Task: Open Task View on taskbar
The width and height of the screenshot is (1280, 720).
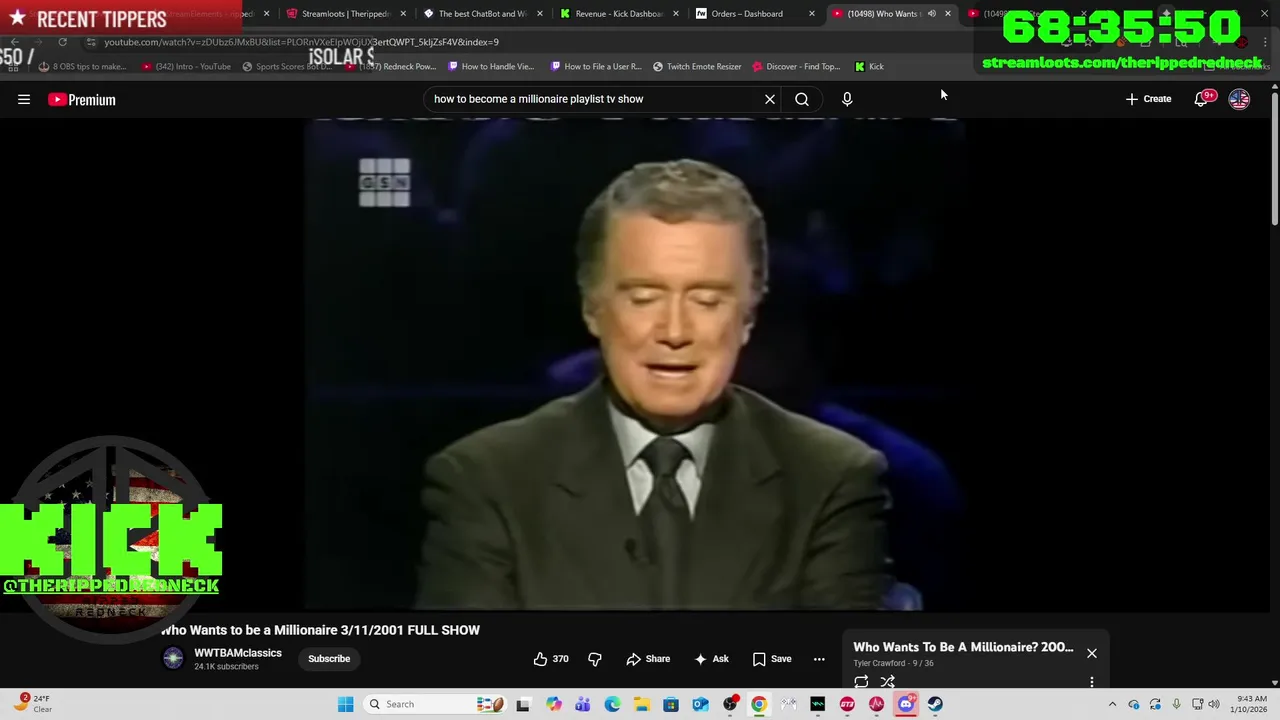Action: [x=522, y=704]
